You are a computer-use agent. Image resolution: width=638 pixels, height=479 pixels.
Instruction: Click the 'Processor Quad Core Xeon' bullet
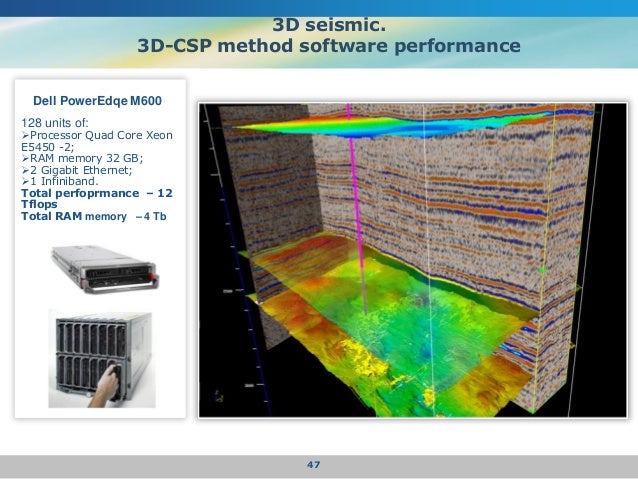click(x=97, y=135)
